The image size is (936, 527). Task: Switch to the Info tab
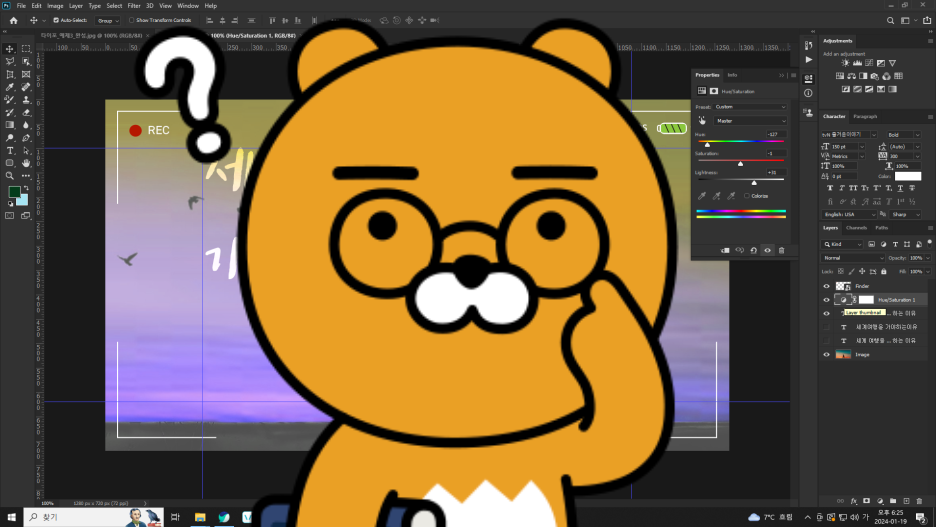(x=732, y=75)
